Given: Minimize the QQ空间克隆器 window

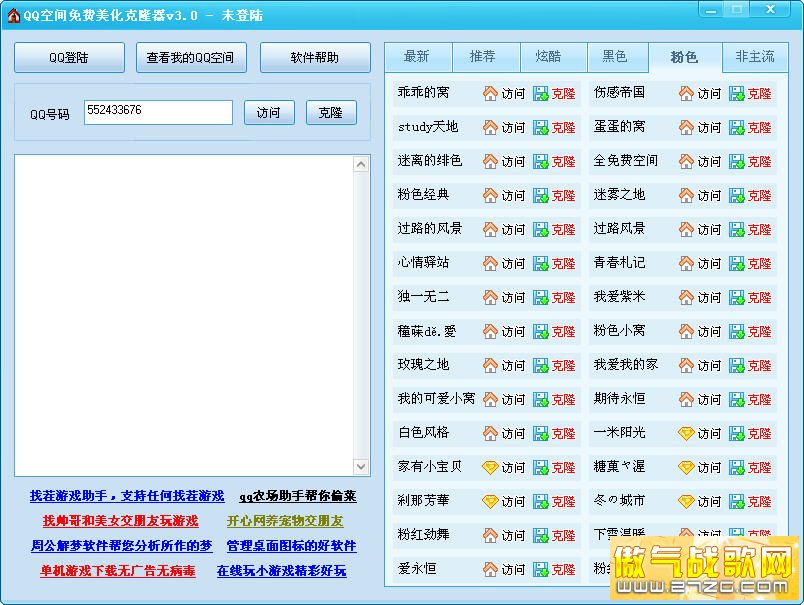Looking at the screenshot, I should tap(711, 10).
